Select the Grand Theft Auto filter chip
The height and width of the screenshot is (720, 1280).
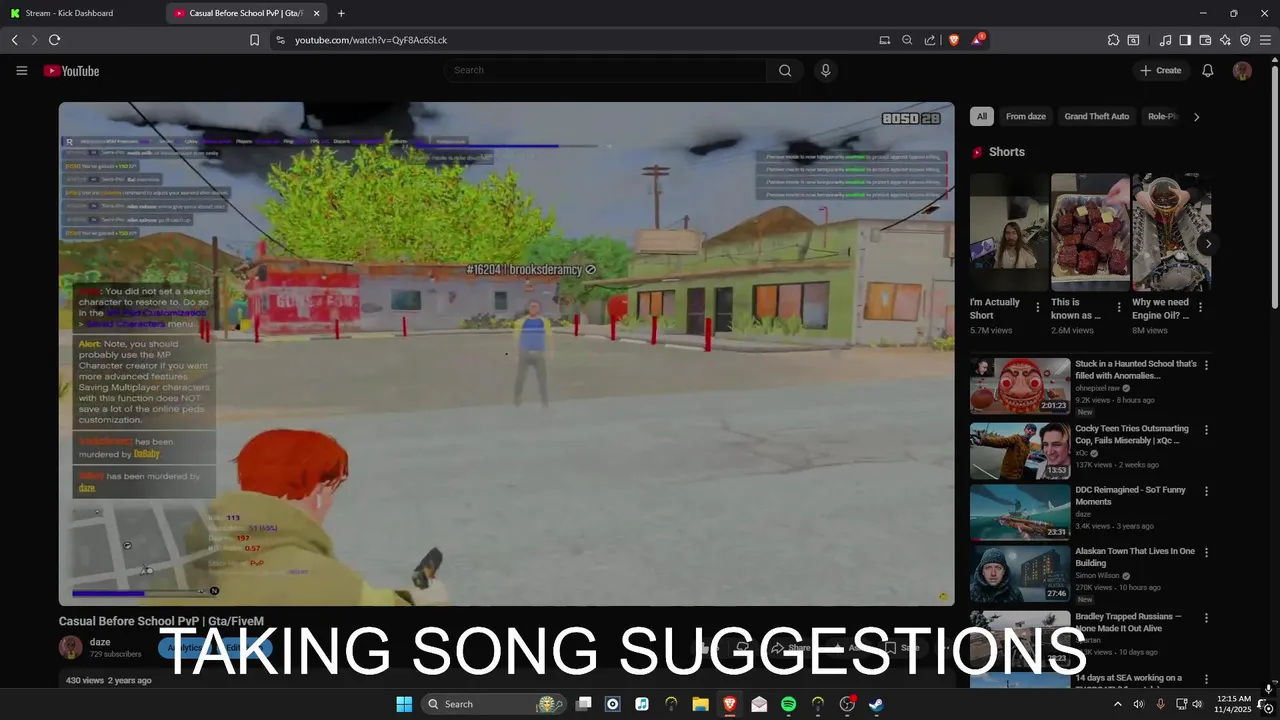tap(1096, 116)
